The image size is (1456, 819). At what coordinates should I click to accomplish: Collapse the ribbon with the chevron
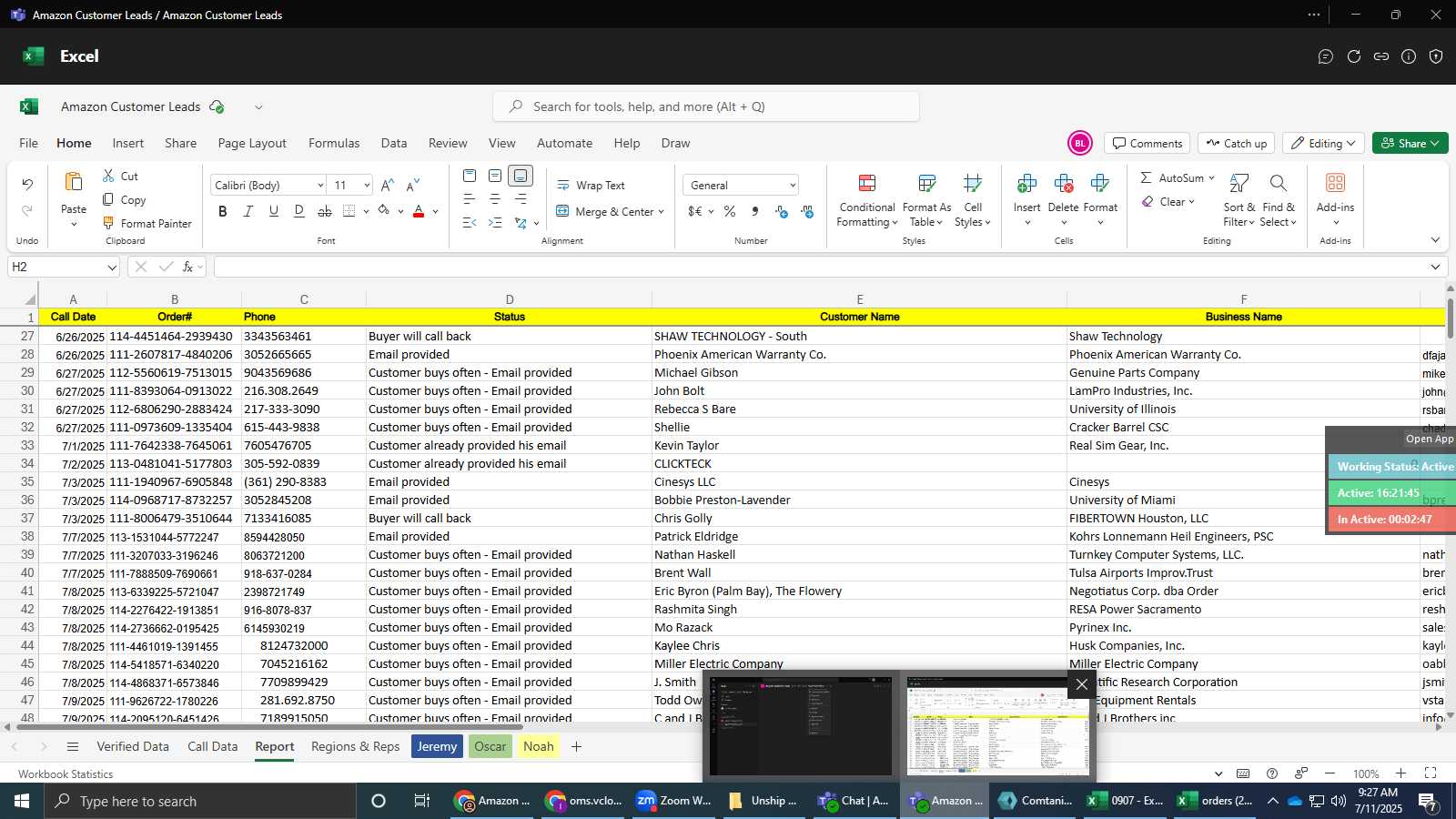(1435, 240)
